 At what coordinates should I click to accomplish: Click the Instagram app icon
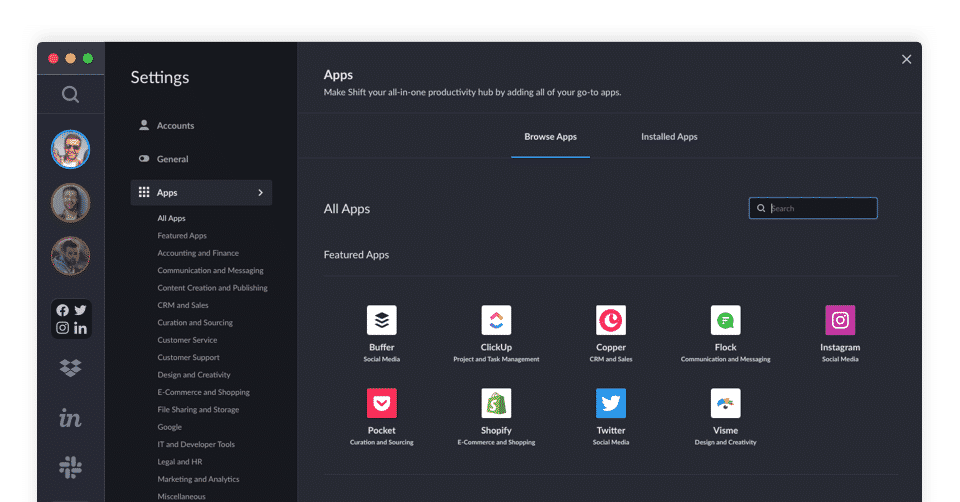click(x=840, y=320)
